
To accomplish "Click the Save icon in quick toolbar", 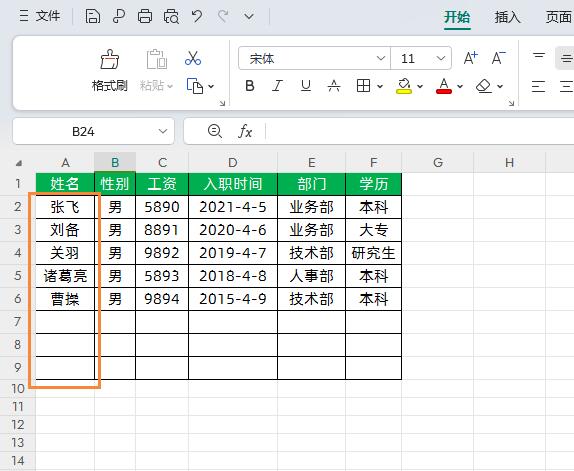I will tap(93, 16).
